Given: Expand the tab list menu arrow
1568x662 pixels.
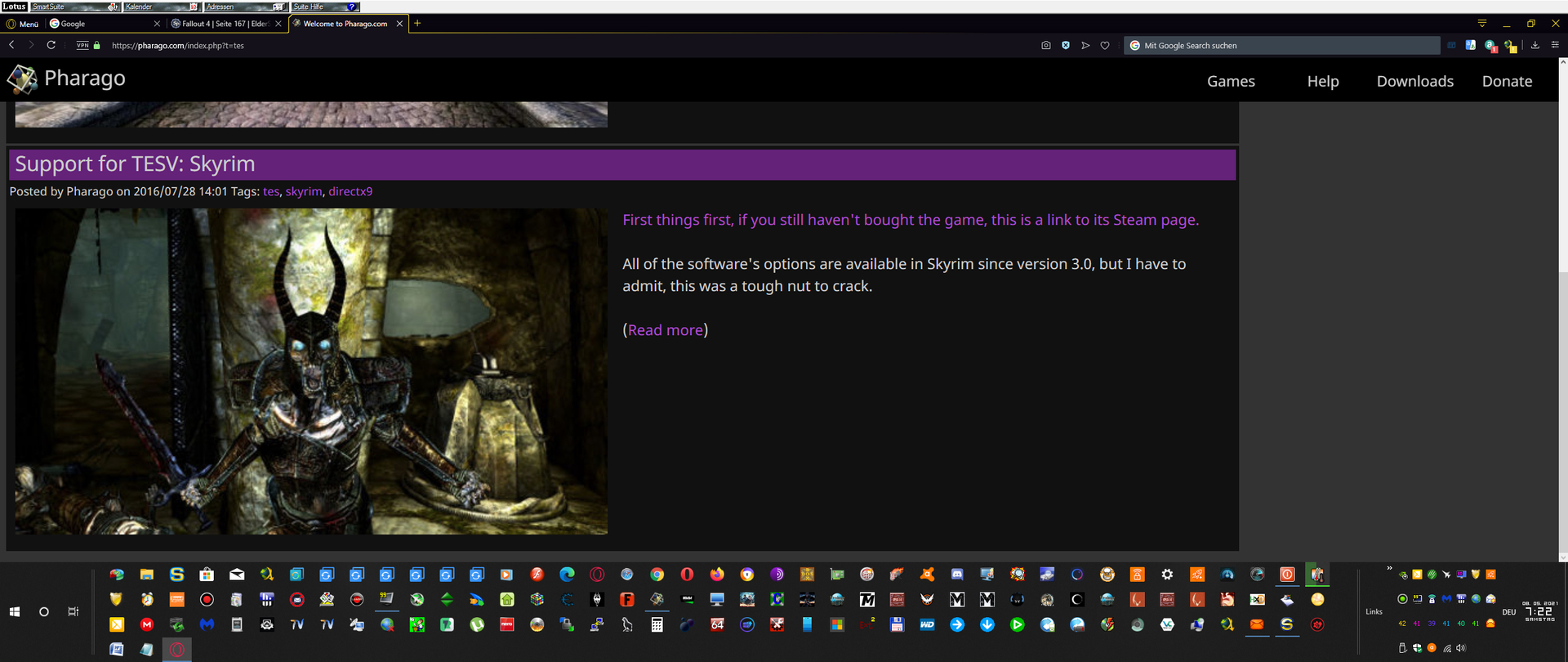Looking at the screenshot, I should (1481, 24).
